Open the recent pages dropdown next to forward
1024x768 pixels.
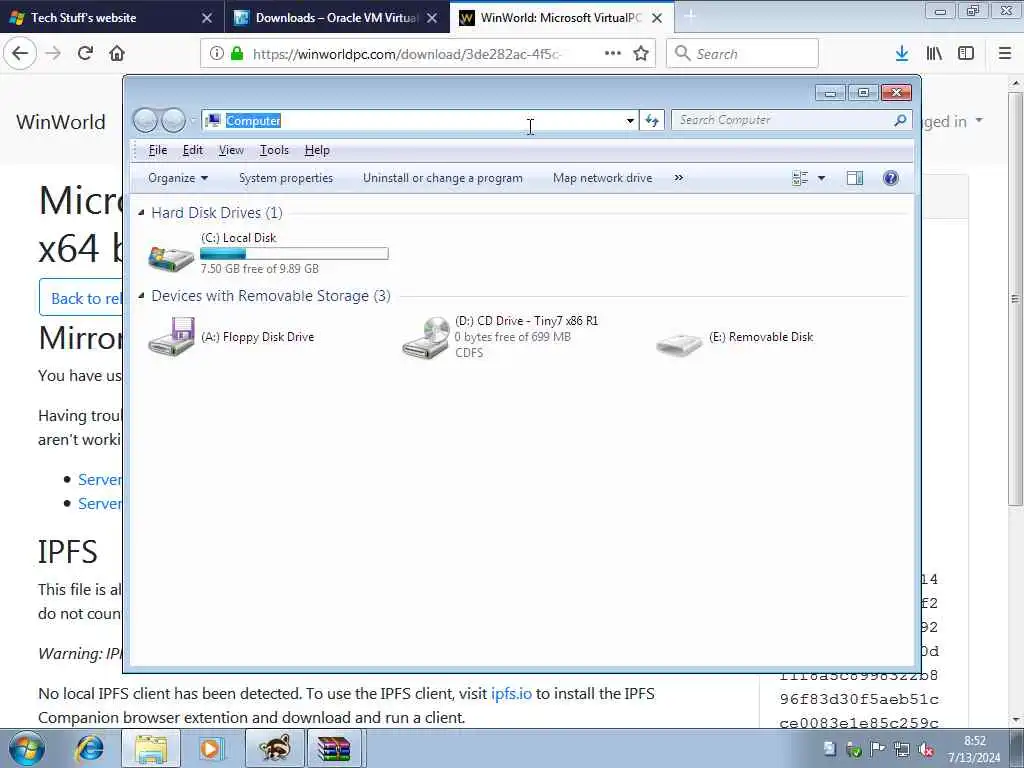[x=193, y=121]
